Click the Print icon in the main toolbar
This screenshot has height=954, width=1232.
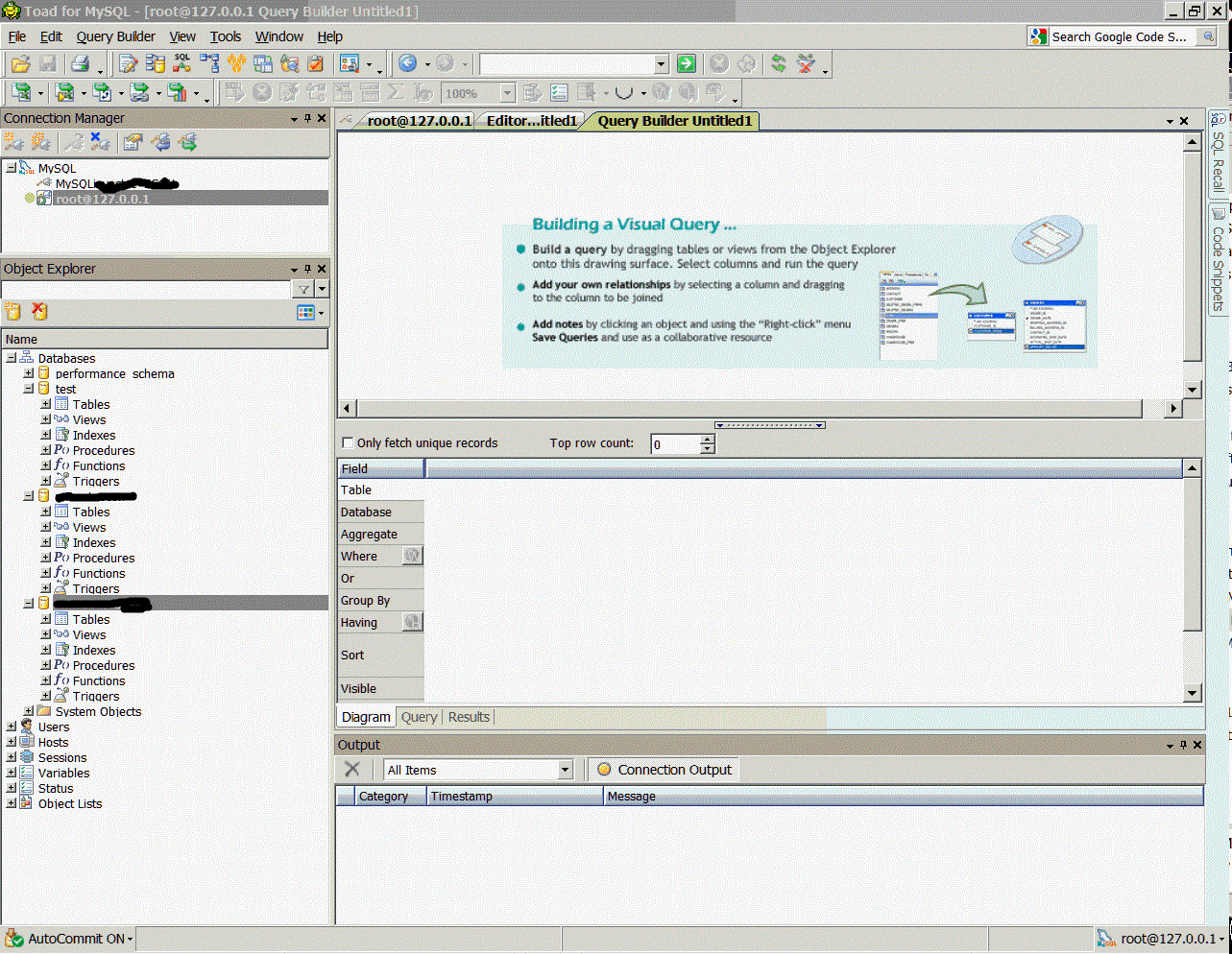click(x=81, y=63)
